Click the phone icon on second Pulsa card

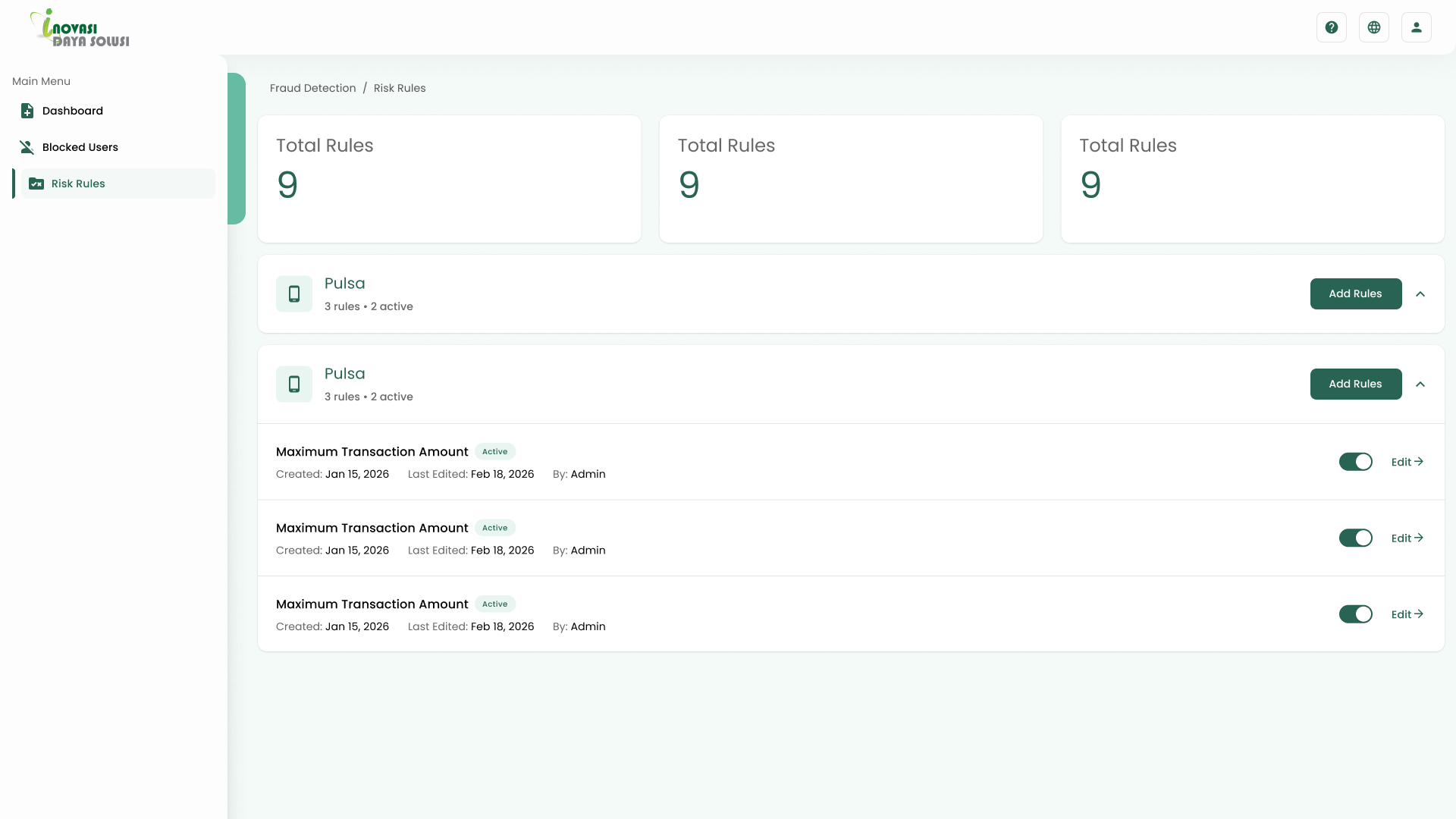coord(294,384)
